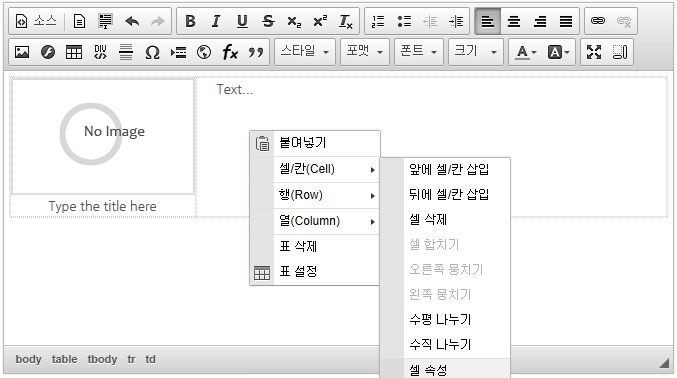Toggle superscript formatting

coord(320,21)
